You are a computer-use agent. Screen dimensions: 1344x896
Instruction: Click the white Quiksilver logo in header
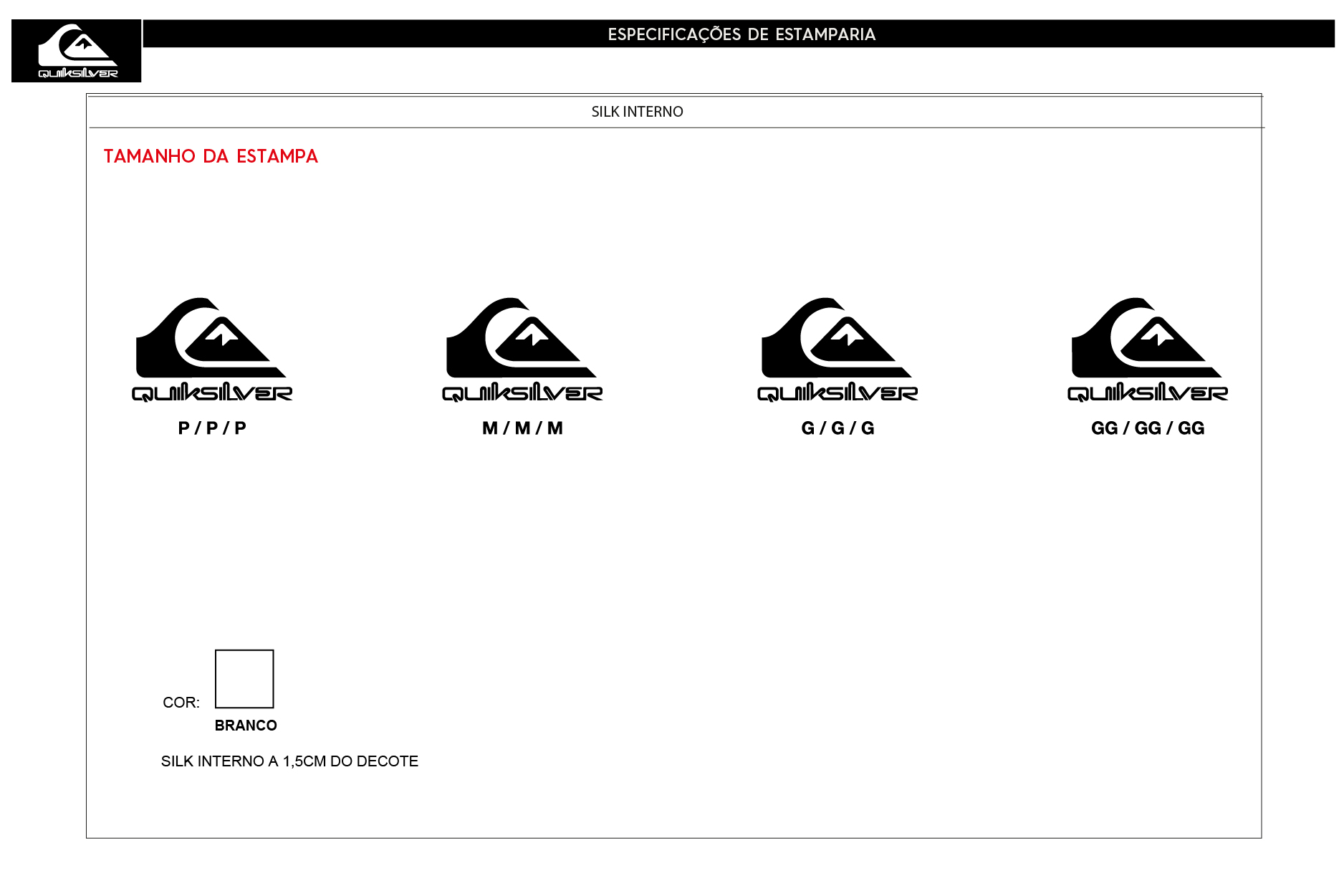[77, 51]
